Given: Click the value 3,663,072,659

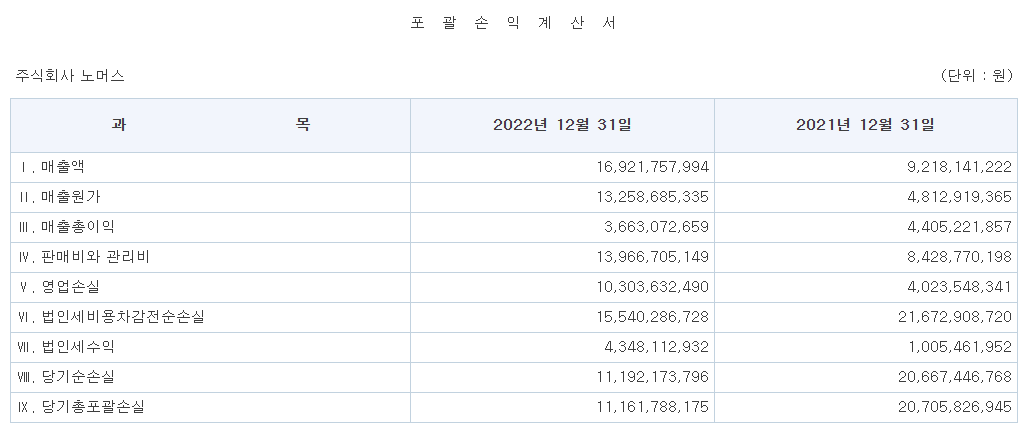Looking at the screenshot, I should [656, 228].
